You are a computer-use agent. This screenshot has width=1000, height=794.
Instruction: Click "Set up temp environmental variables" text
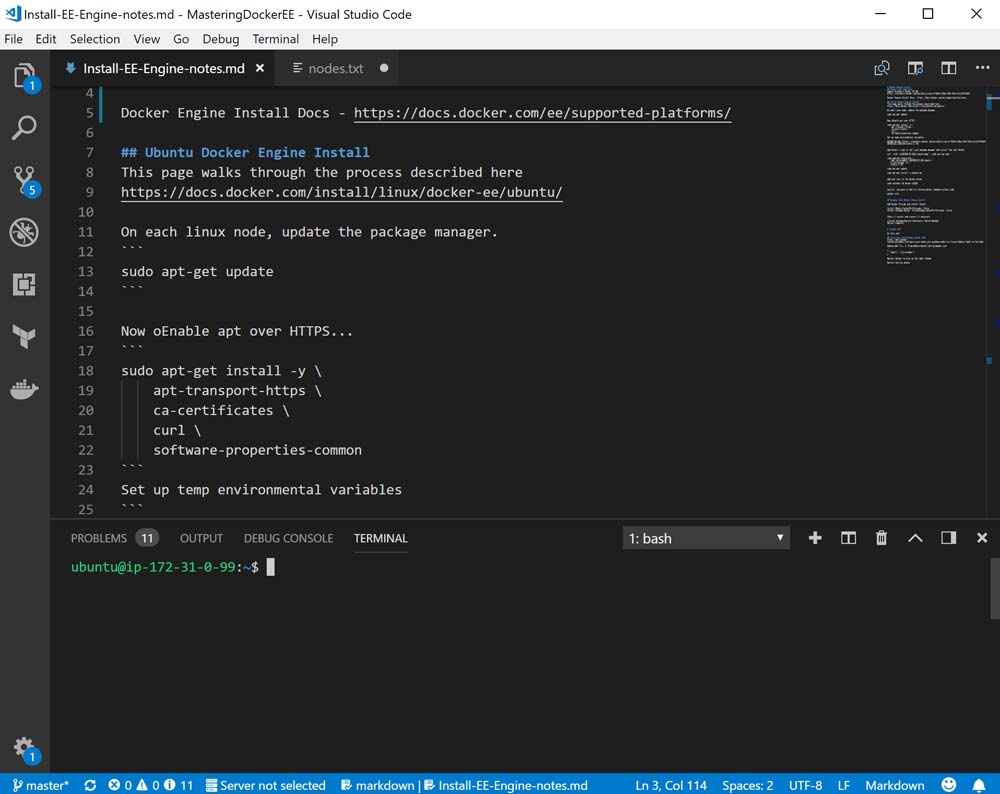tap(261, 489)
